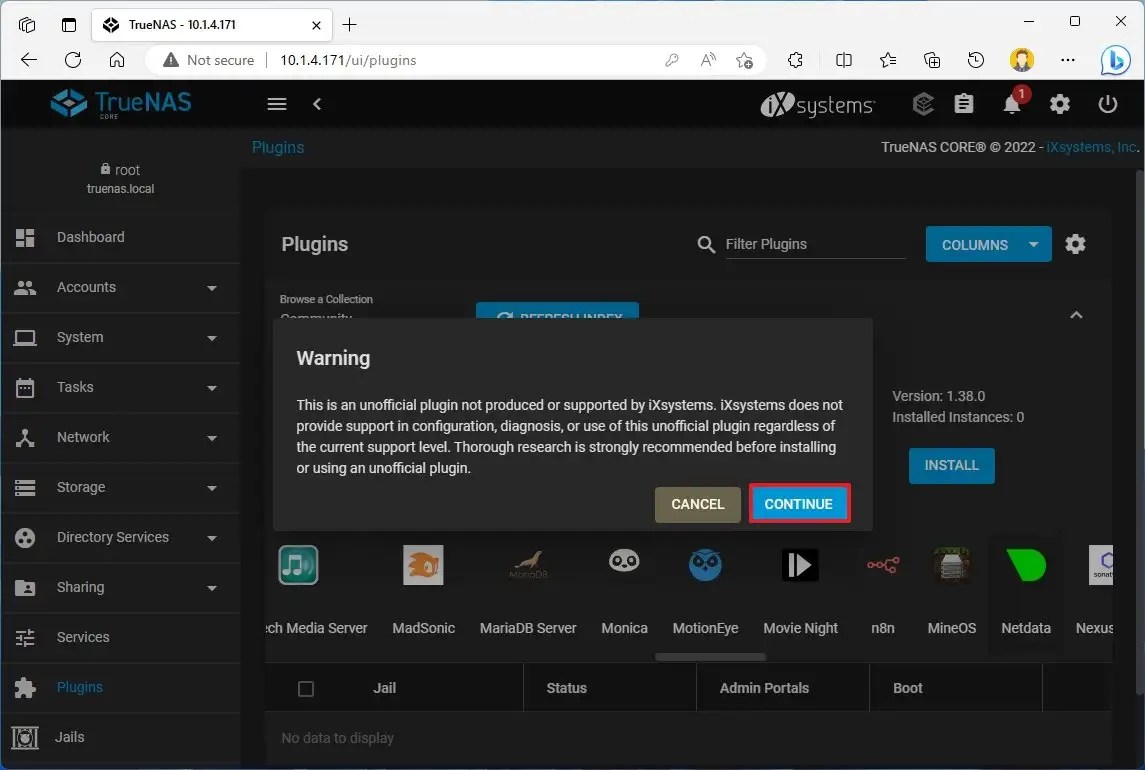Open the settings gear in the top bar
Screen dimensions: 1145x770
(x=1059, y=104)
